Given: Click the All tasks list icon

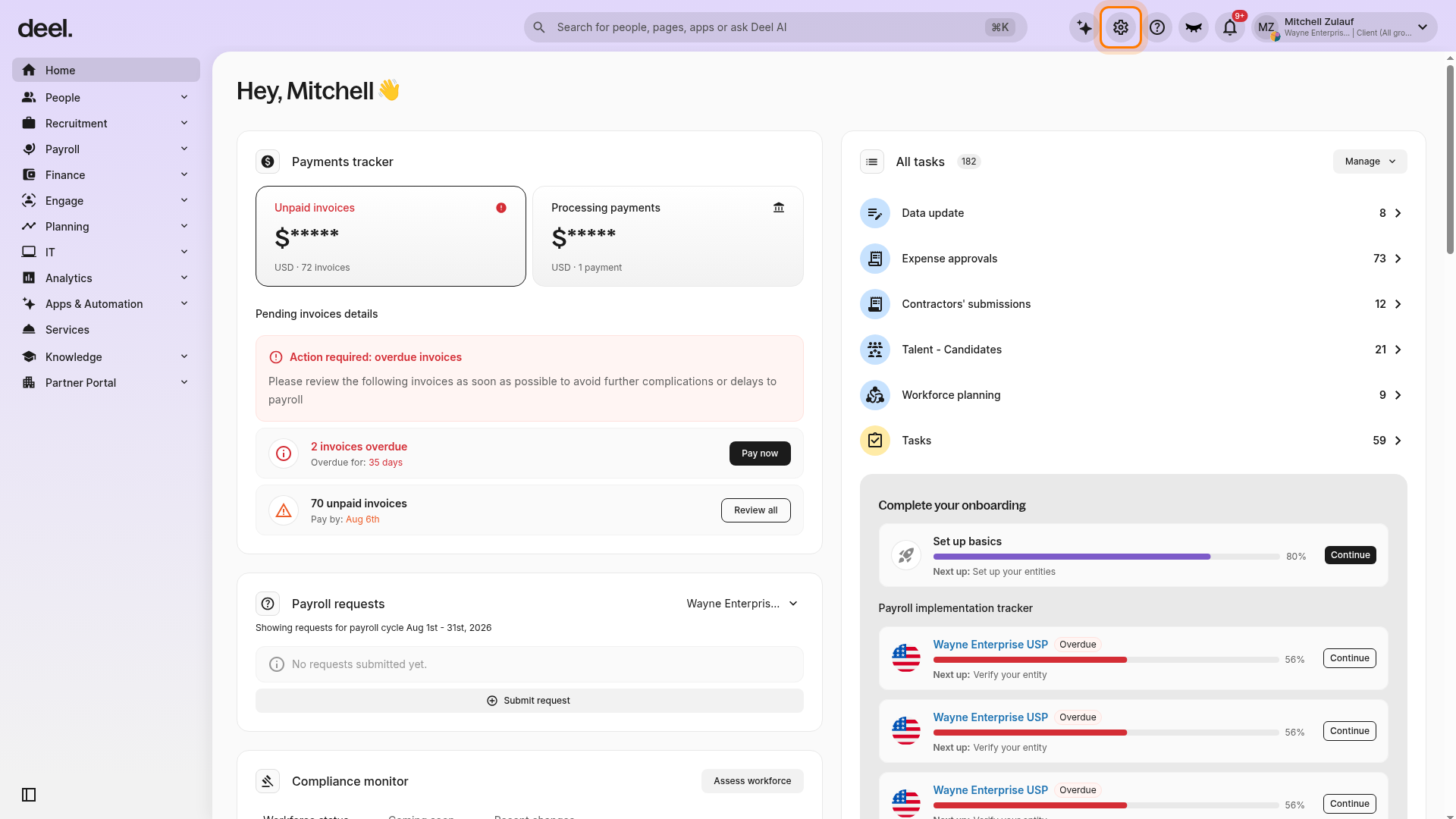Looking at the screenshot, I should click(x=872, y=162).
